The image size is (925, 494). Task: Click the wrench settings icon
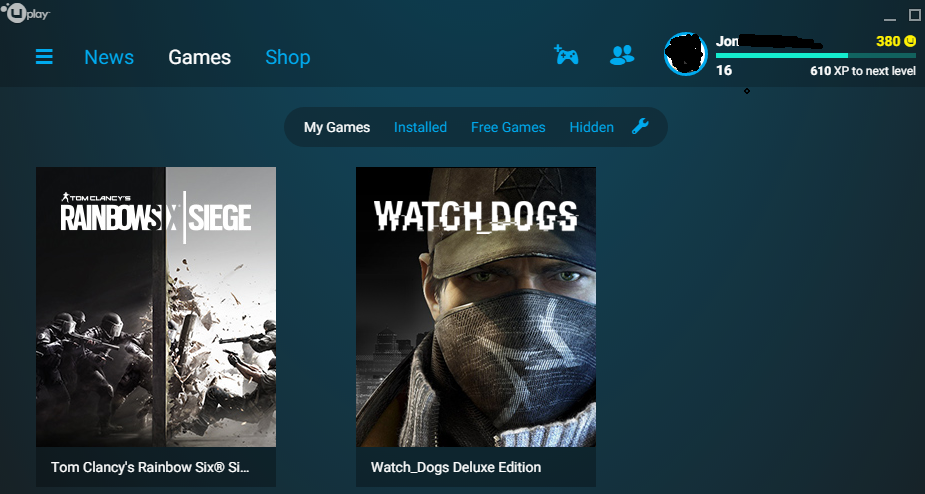click(x=640, y=126)
